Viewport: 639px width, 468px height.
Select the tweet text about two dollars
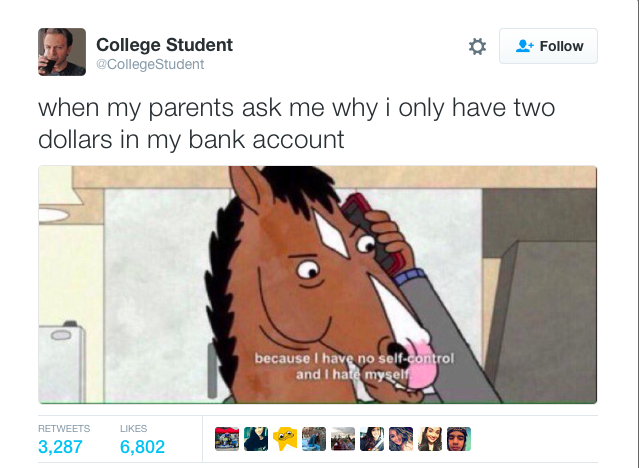297,124
